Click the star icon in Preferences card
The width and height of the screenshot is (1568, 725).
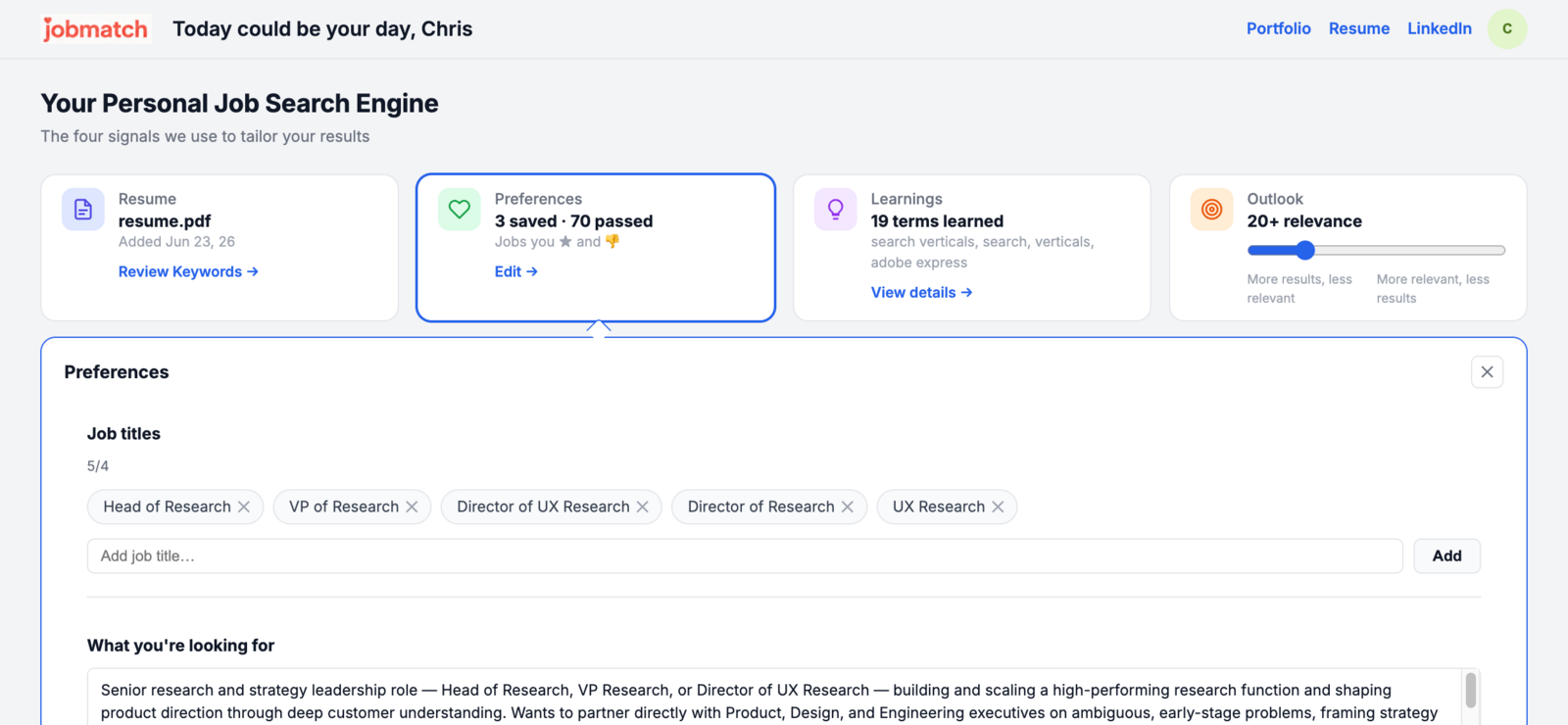click(565, 241)
